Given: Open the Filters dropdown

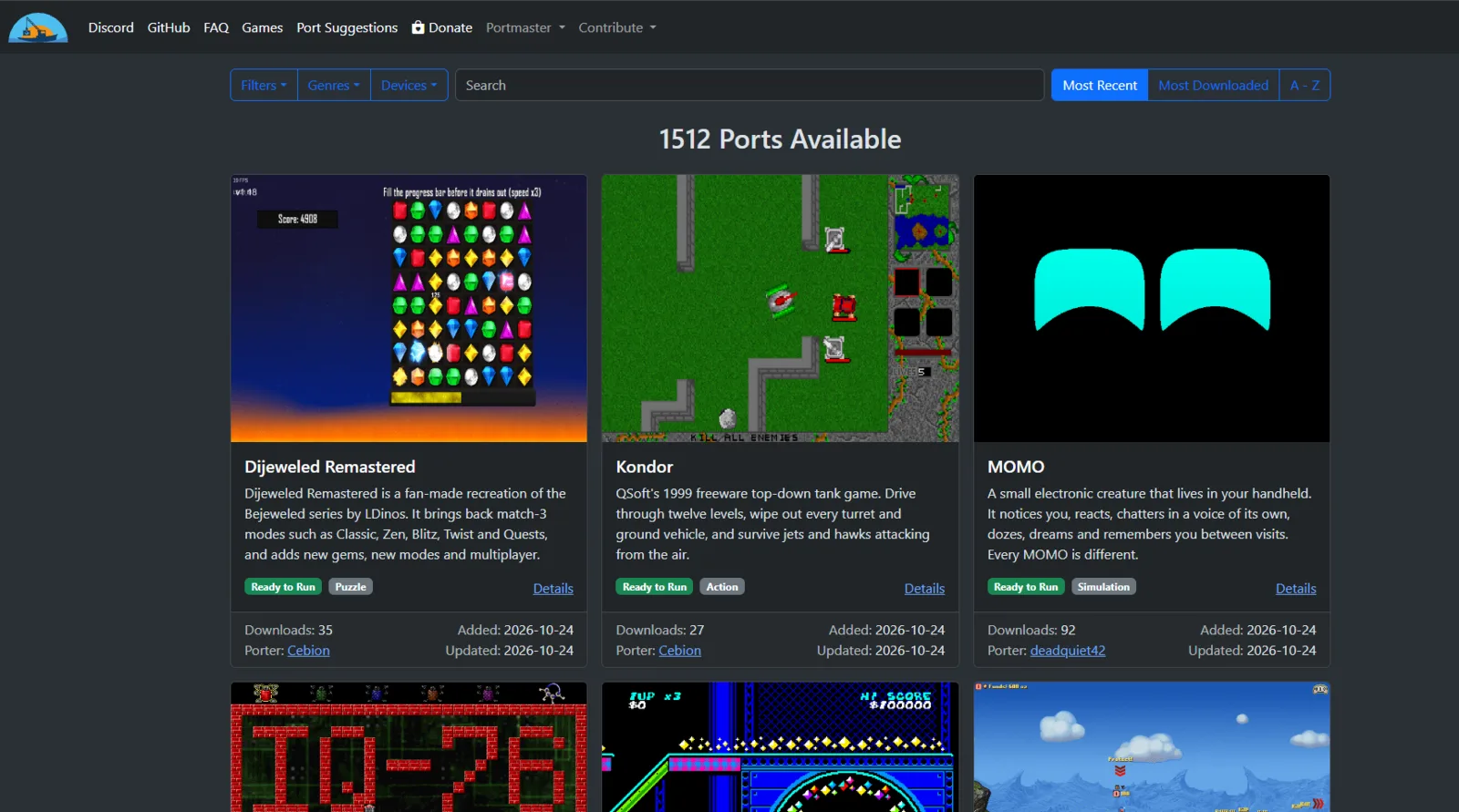Looking at the screenshot, I should click(264, 85).
